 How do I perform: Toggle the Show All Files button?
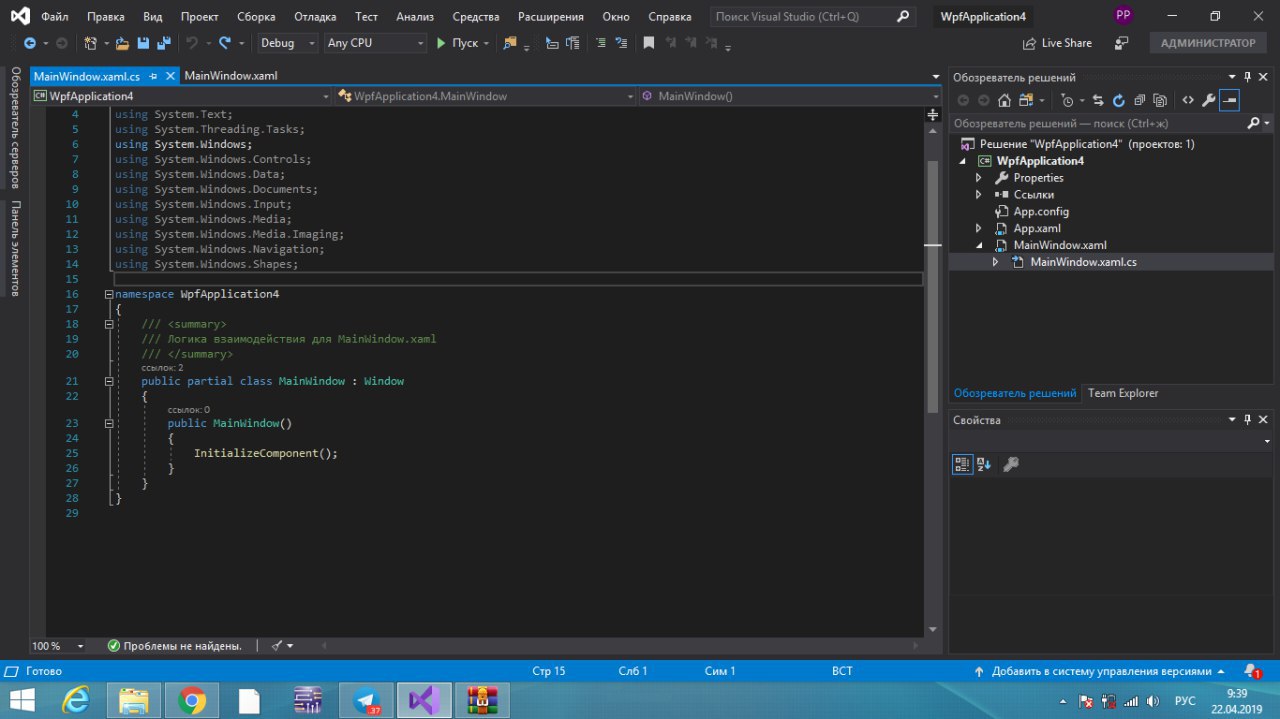coord(1160,100)
